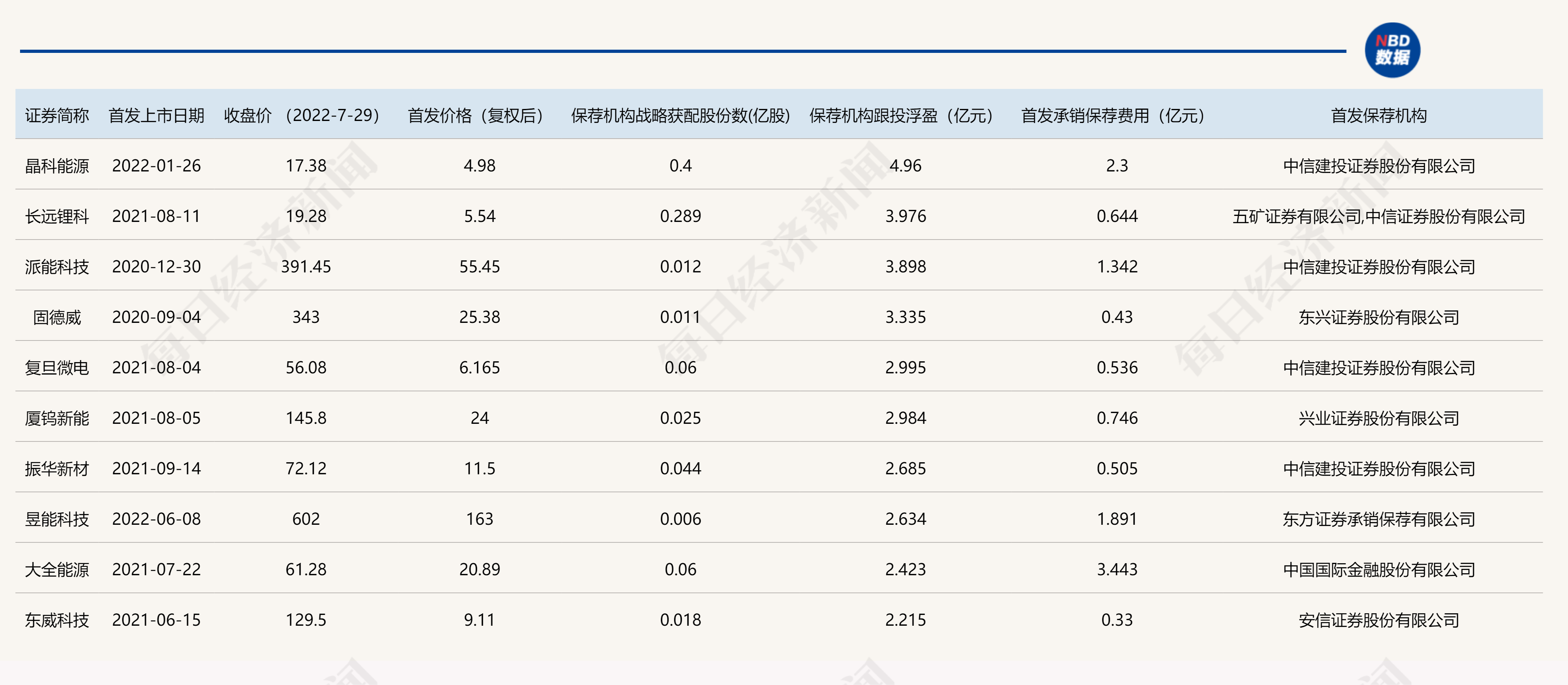Select sponsor 中国国际金融股份有限公司
Screen dimensions: 1568x685
click(x=1379, y=570)
